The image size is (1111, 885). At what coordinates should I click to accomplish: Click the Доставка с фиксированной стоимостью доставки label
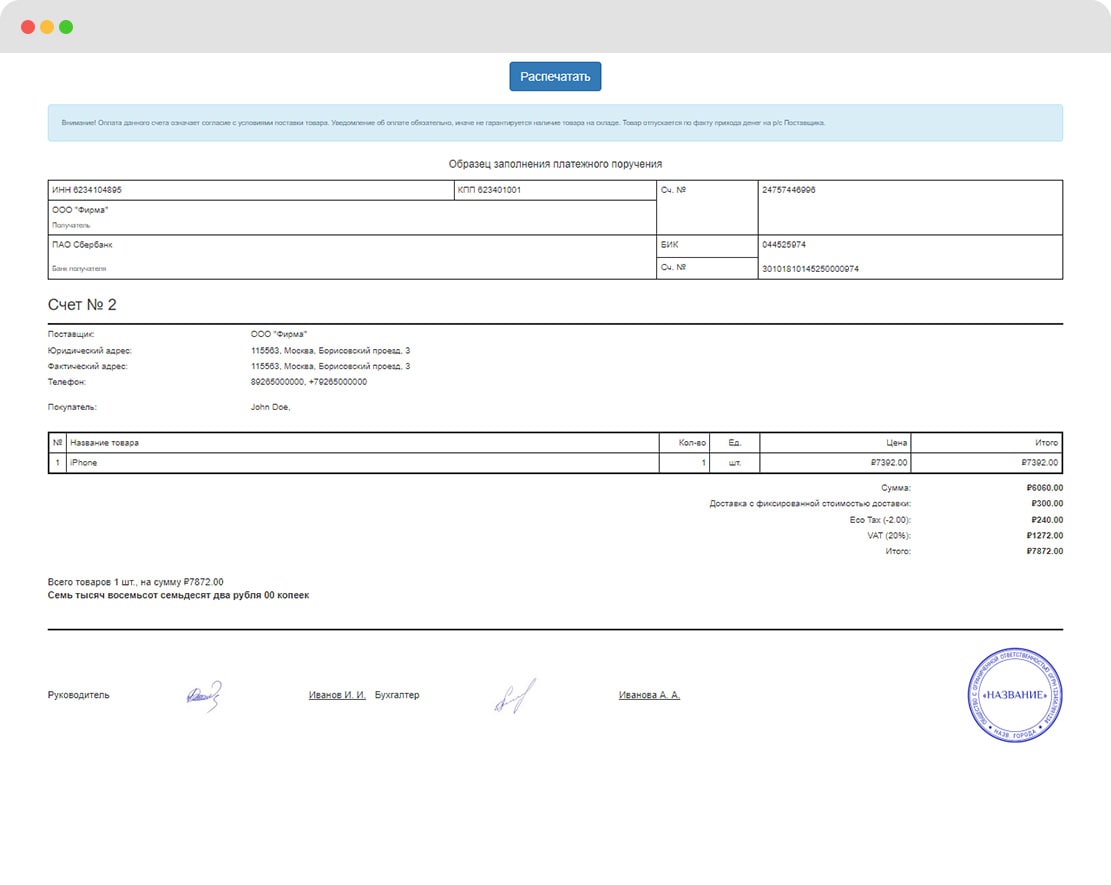pyautogui.click(x=810, y=504)
